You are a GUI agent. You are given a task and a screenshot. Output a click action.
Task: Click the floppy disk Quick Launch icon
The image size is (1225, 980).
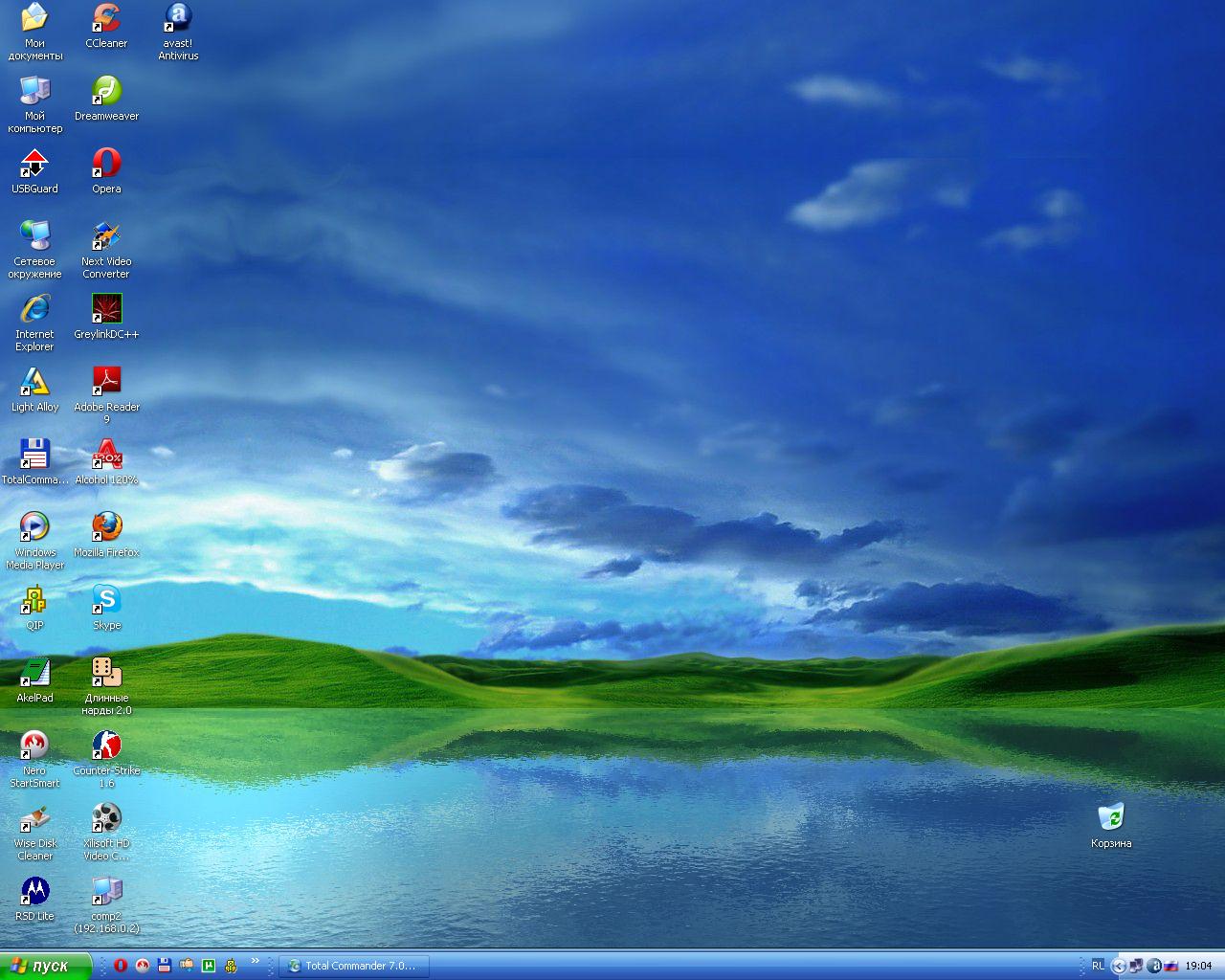coord(165,966)
